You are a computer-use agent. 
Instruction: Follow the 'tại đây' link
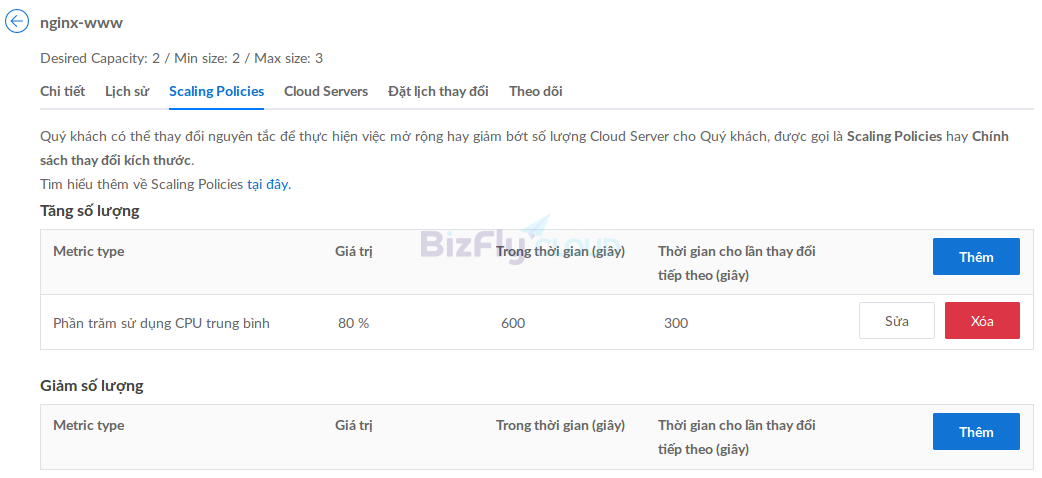(268, 185)
